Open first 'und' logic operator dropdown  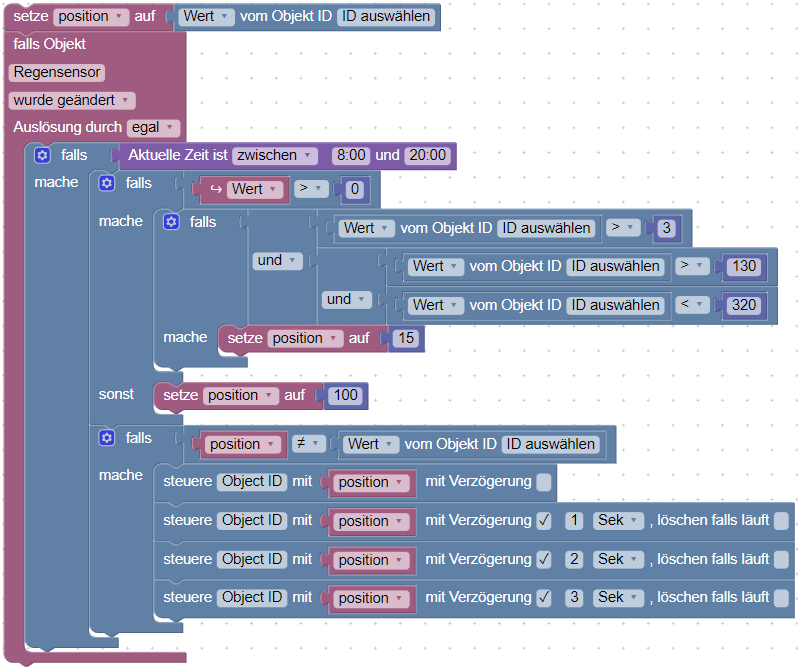click(277, 261)
